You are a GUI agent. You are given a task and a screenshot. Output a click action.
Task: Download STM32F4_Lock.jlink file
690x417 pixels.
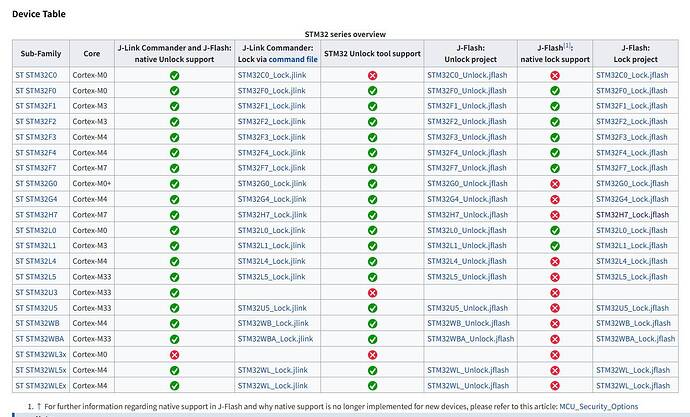pos(272,153)
